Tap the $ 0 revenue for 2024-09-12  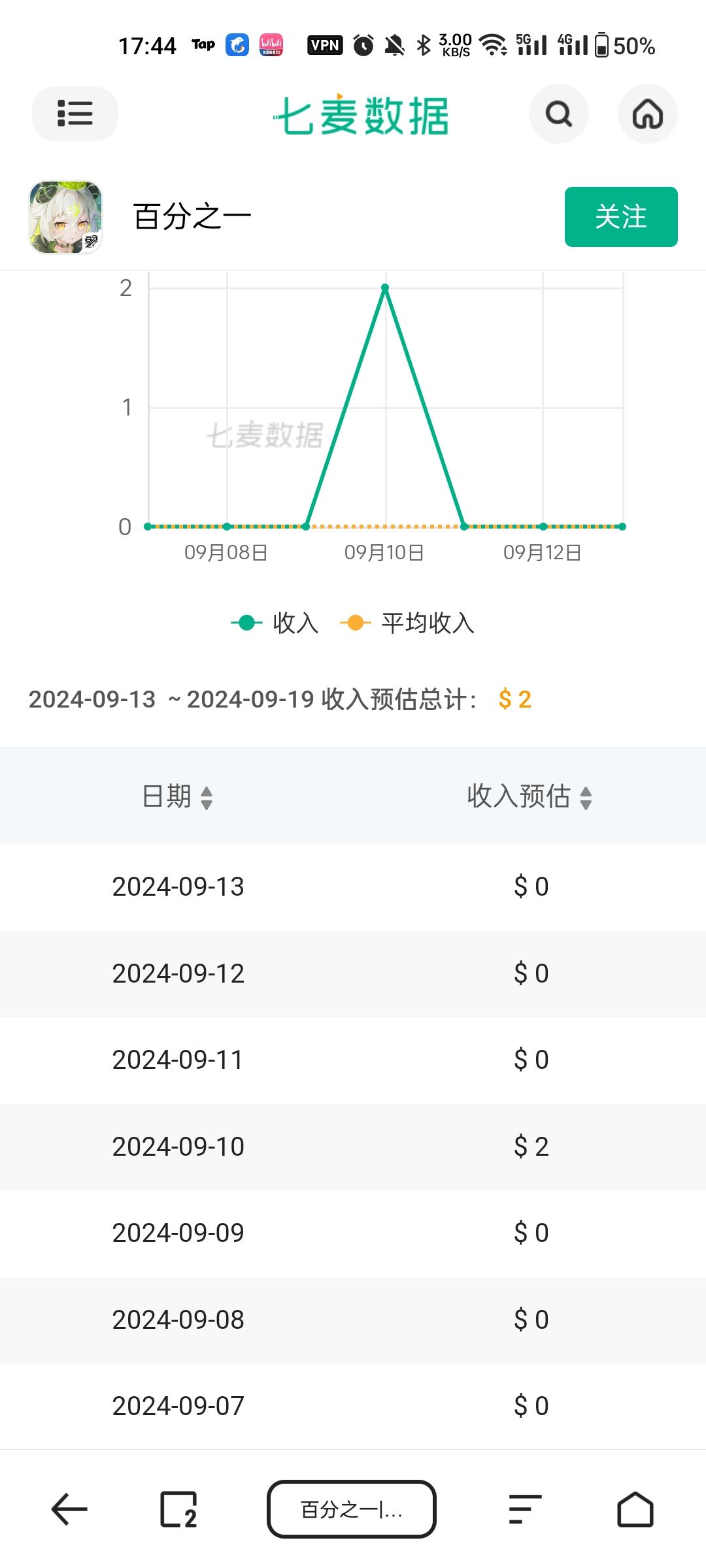[x=531, y=973]
